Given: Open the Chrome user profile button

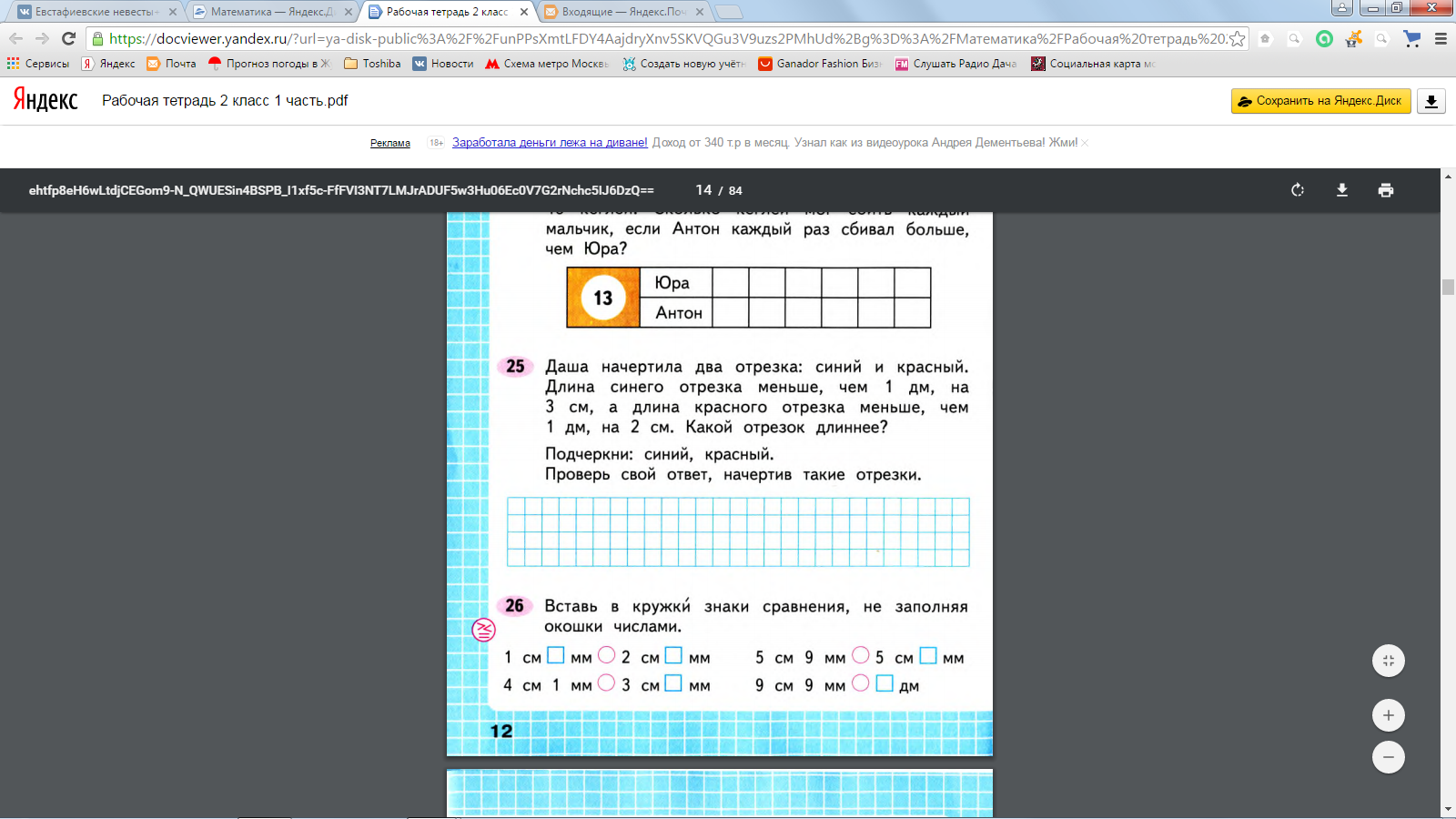Looking at the screenshot, I should 1341,8.
